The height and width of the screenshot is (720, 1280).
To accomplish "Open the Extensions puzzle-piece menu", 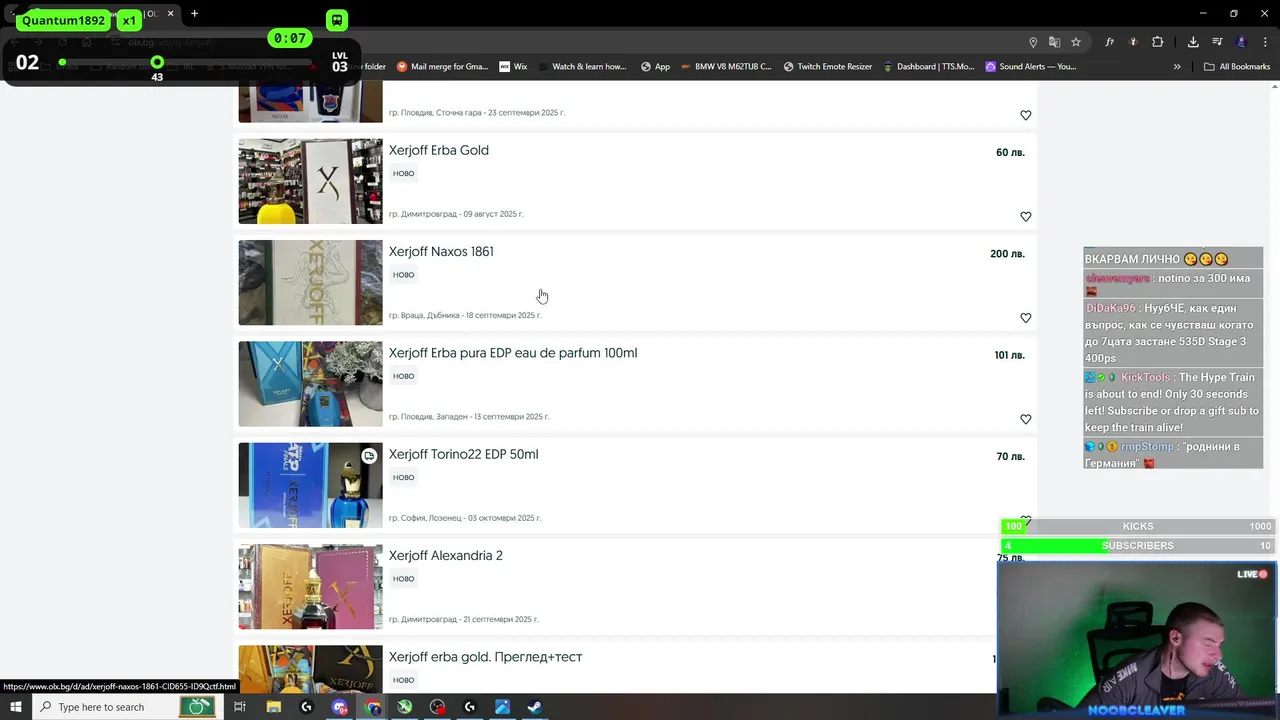I will click(1157, 42).
